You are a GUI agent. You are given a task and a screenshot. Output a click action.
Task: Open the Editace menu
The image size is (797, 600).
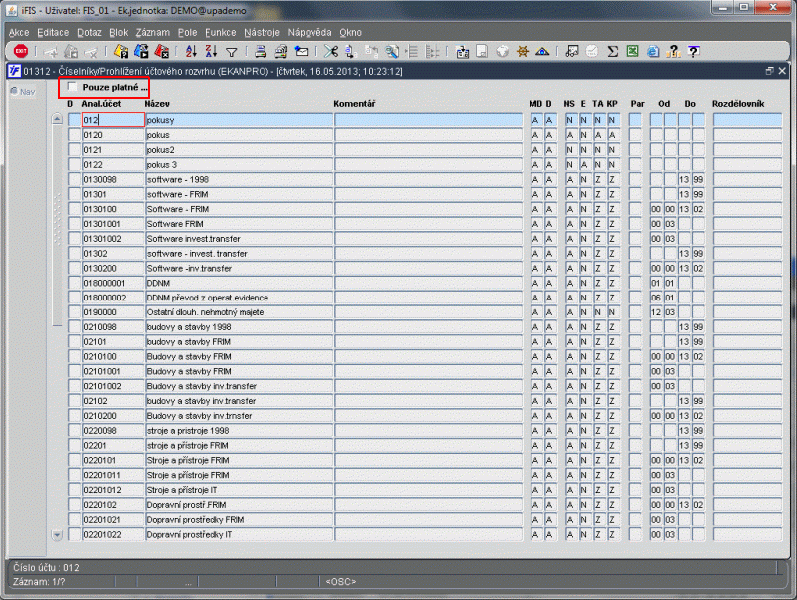click(53, 33)
